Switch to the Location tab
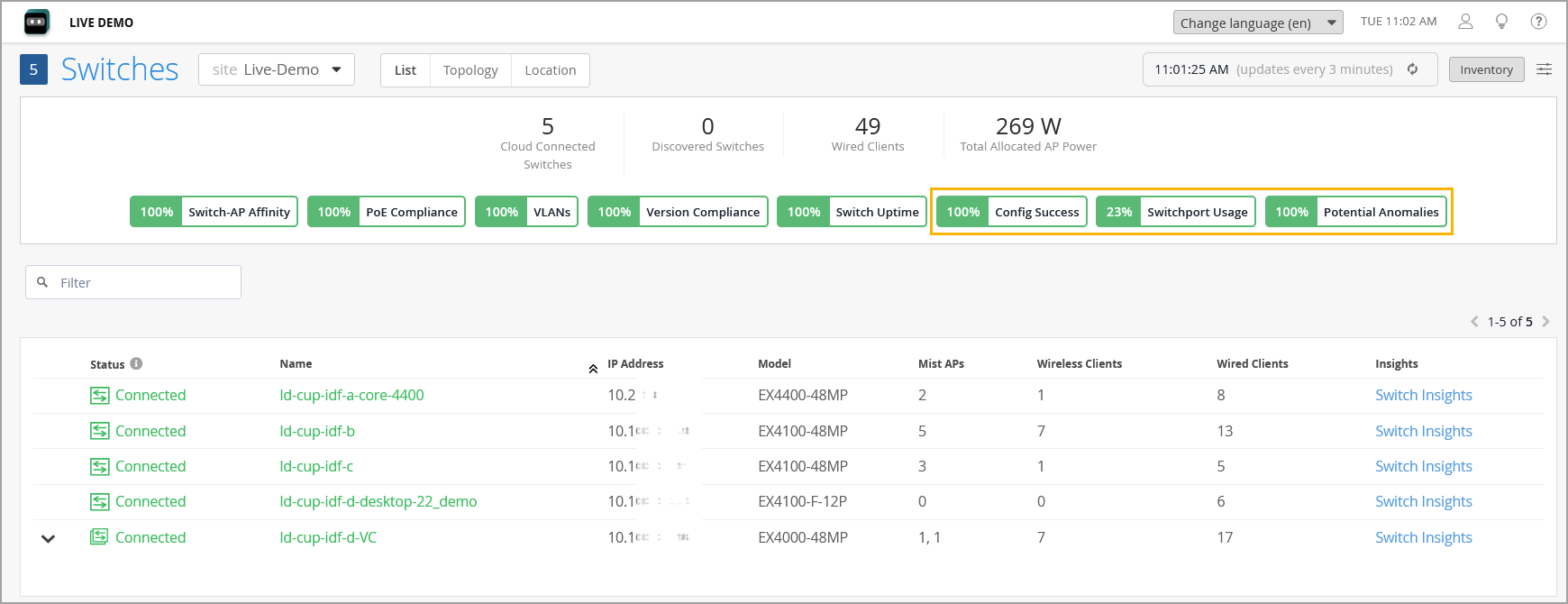Viewport: 1568px width, 604px height. [x=550, y=70]
